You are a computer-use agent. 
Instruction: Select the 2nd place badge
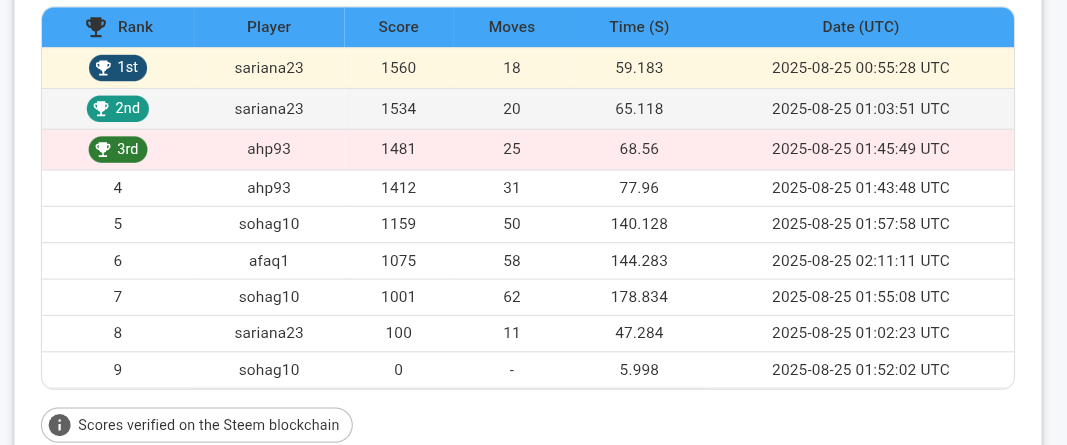[118, 108]
